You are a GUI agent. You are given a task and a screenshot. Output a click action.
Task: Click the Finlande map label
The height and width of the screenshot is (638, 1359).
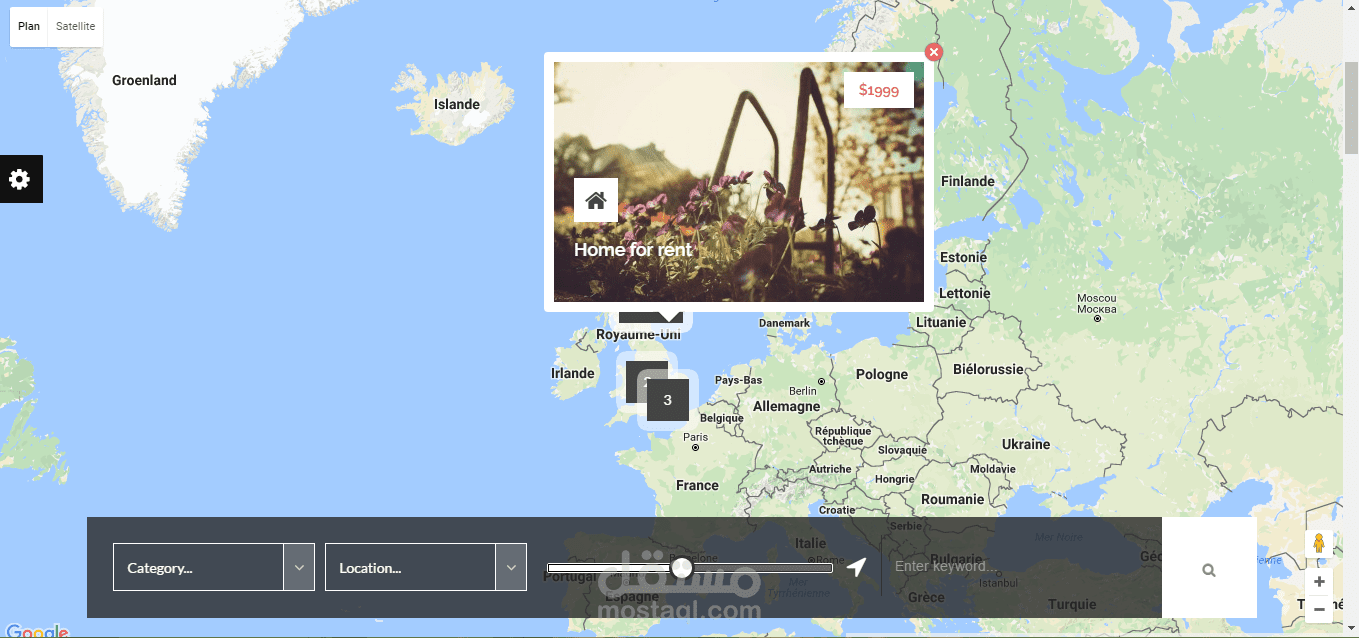coord(968,181)
